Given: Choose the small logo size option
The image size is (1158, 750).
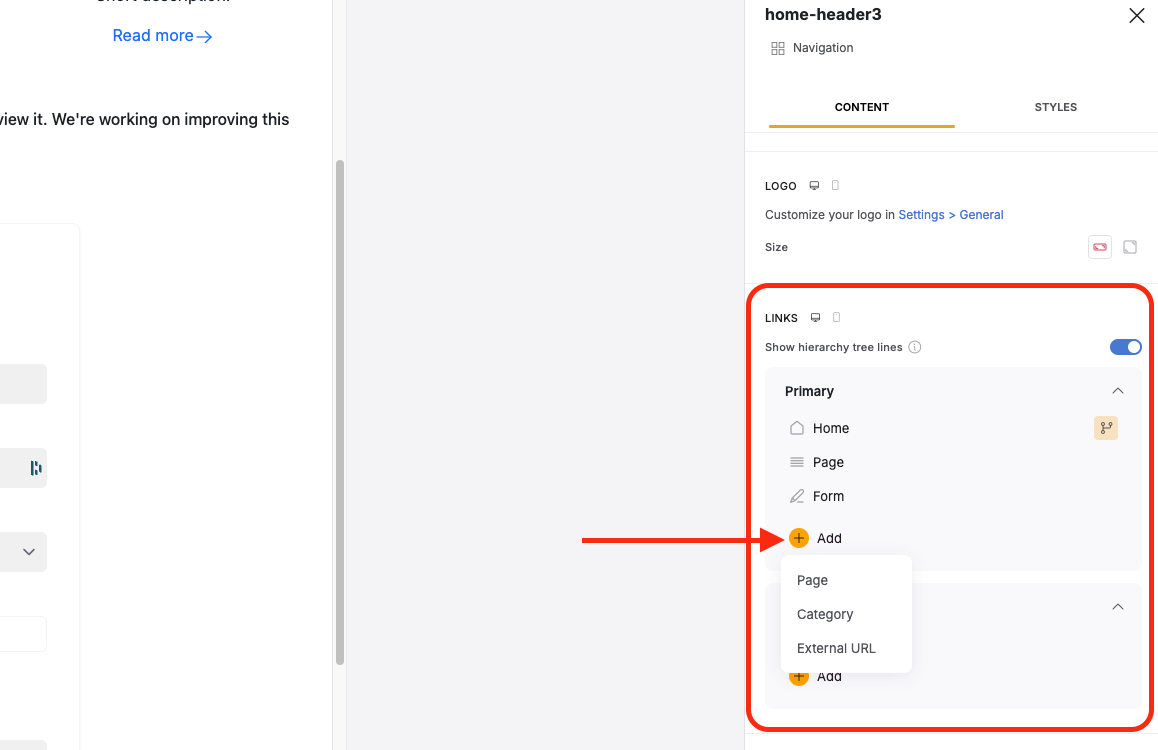Looking at the screenshot, I should coord(1100,247).
